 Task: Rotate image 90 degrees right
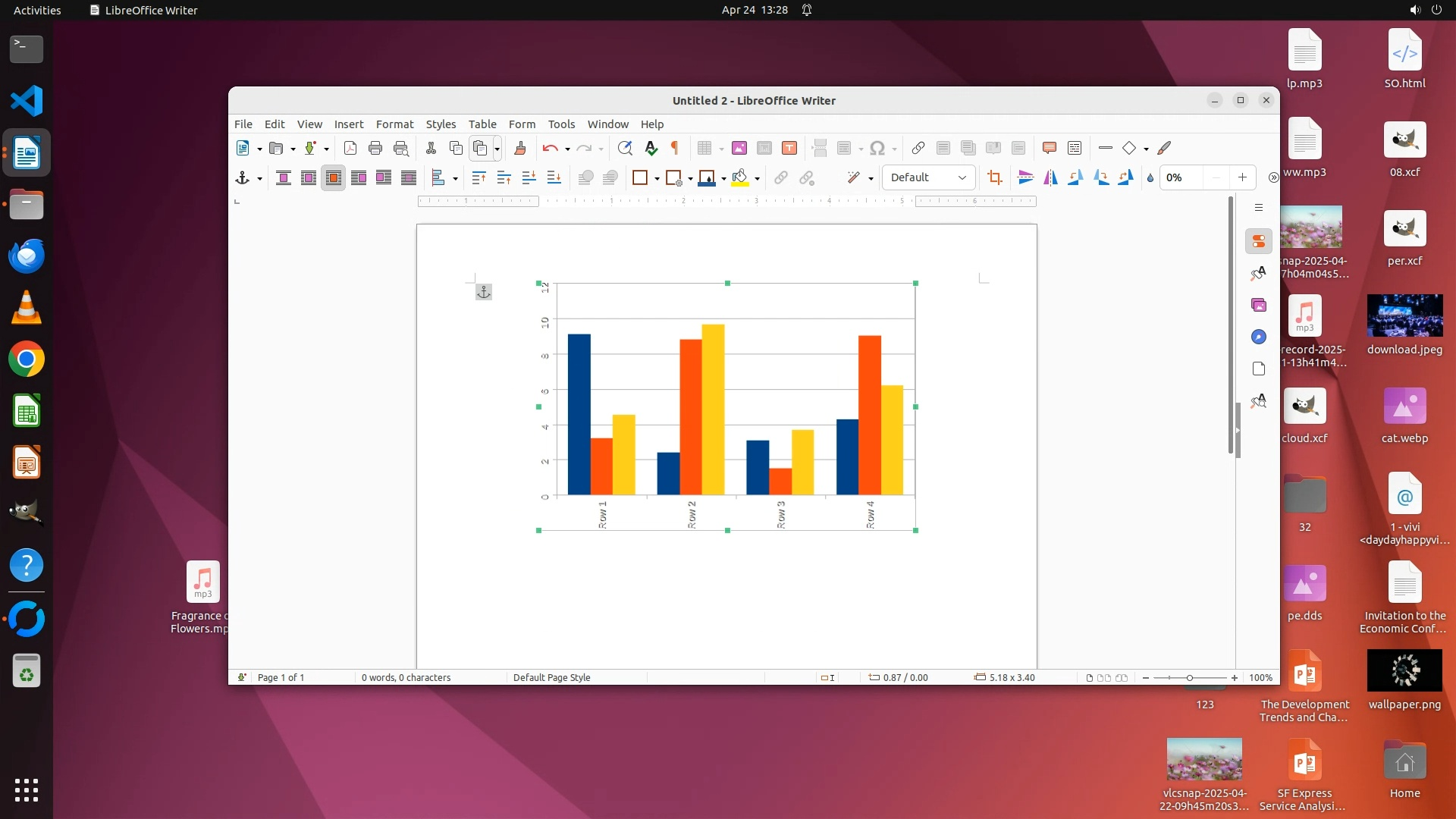(x=1100, y=177)
